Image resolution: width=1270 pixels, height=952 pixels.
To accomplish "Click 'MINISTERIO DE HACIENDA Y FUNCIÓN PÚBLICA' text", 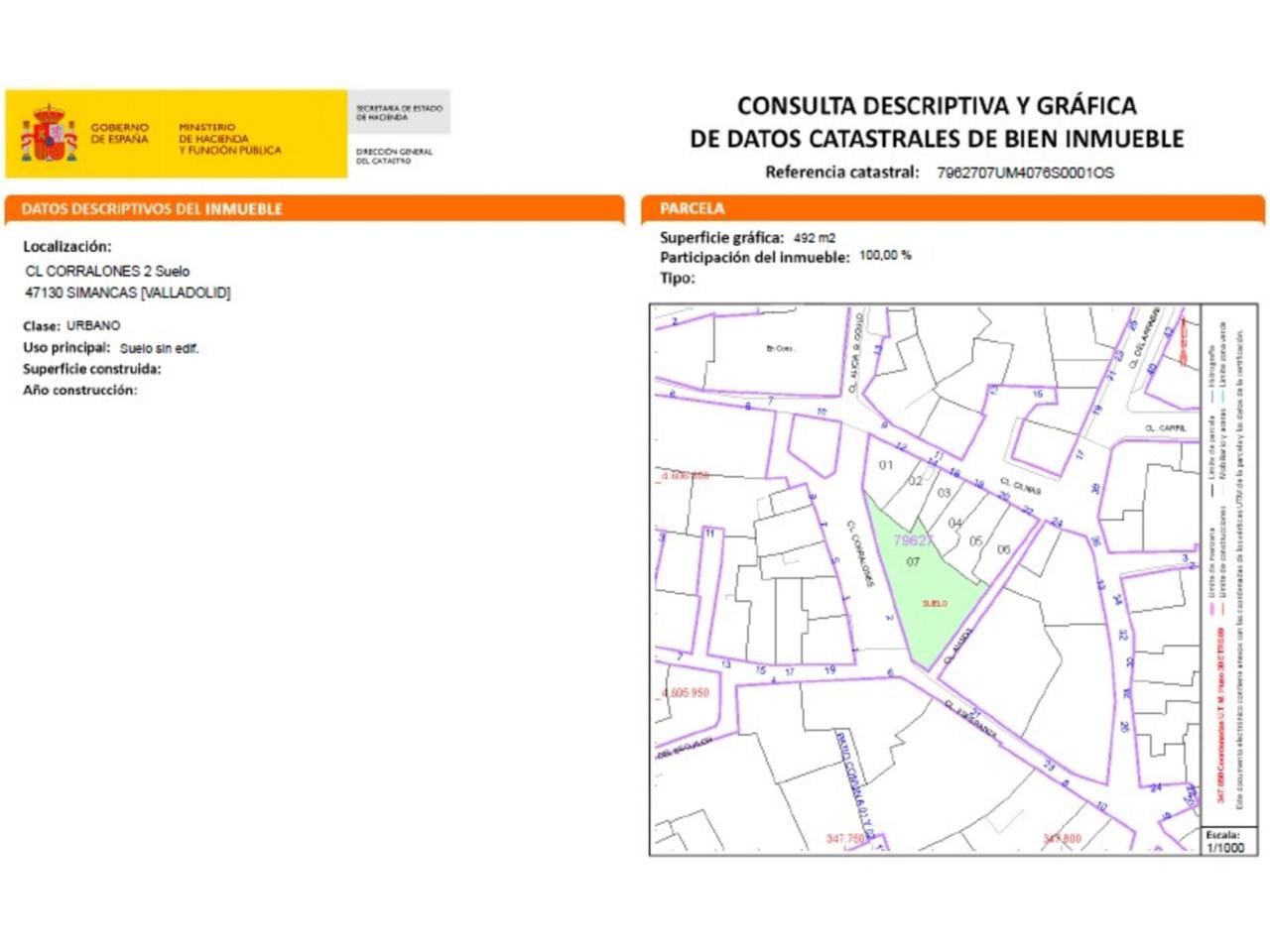I will click(229, 139).
